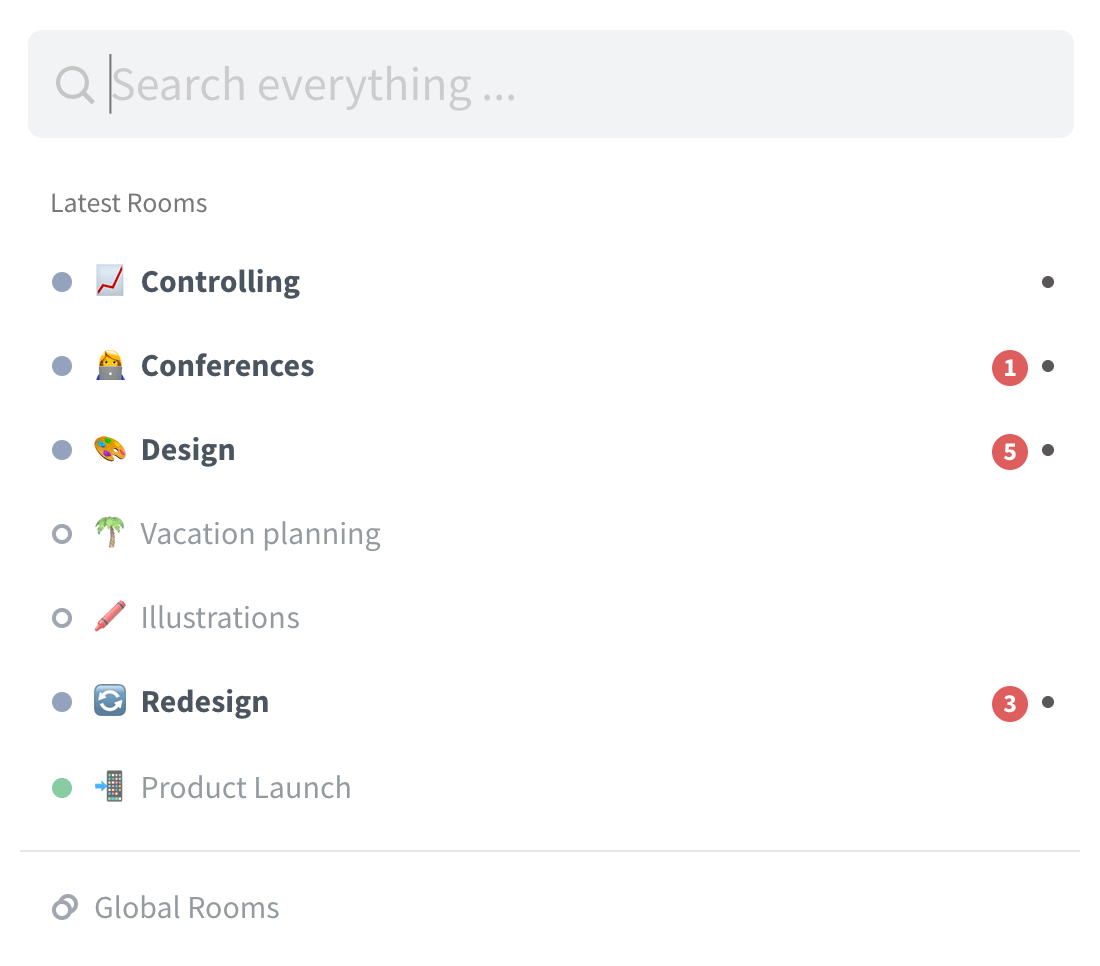
Task: Click the chart emoji icon beside Controlling
Action: click(110, 281)
